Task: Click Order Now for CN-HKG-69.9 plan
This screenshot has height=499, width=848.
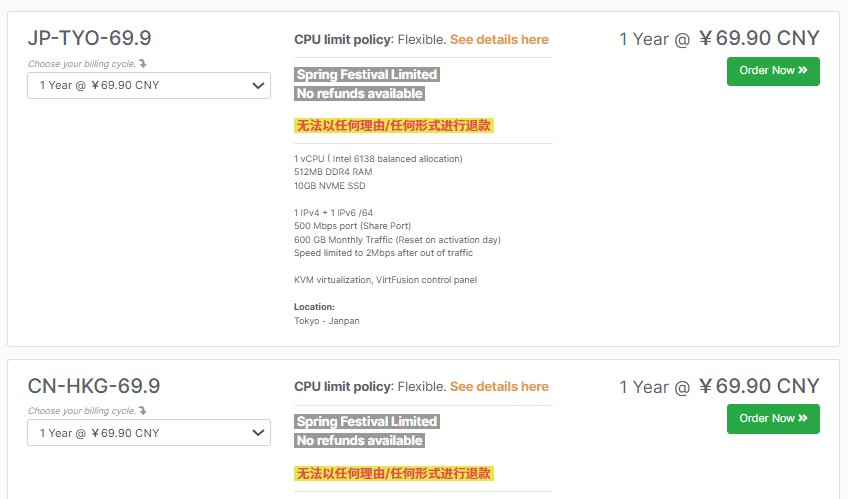Action: (x=772, y=419)
